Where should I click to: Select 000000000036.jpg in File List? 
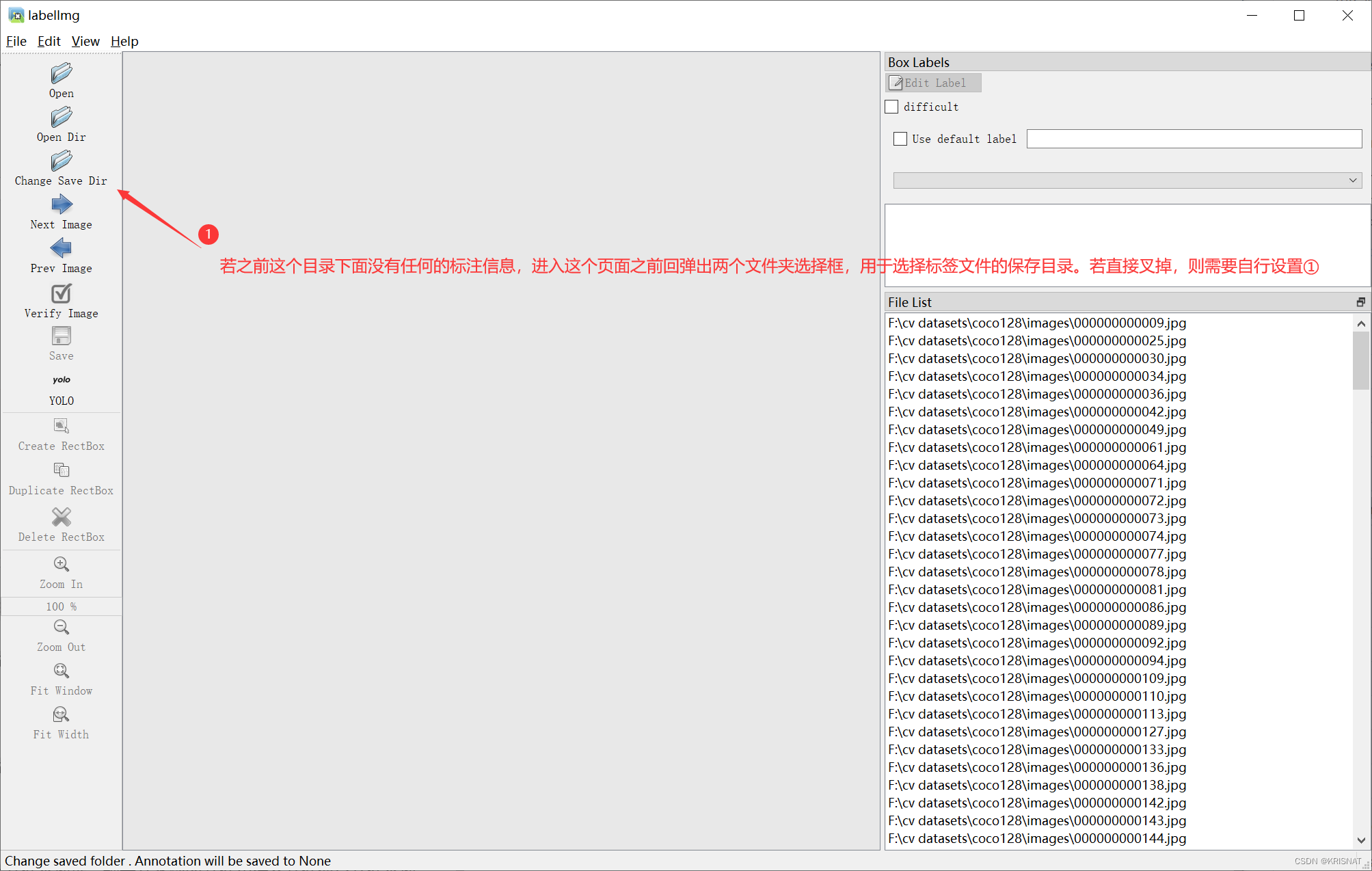coord(1036,394)
